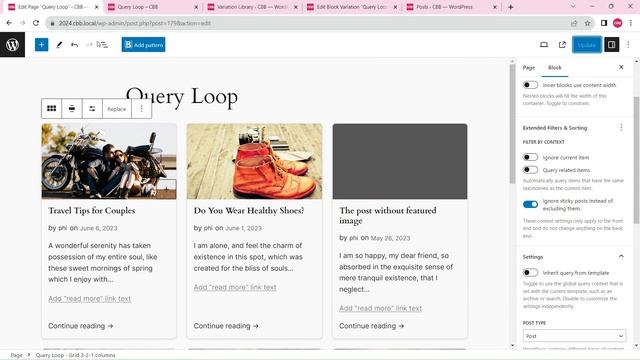Screen dimensions: 640x360
Task: Toggle Inherit query from template
Action: tap(530, 272)
